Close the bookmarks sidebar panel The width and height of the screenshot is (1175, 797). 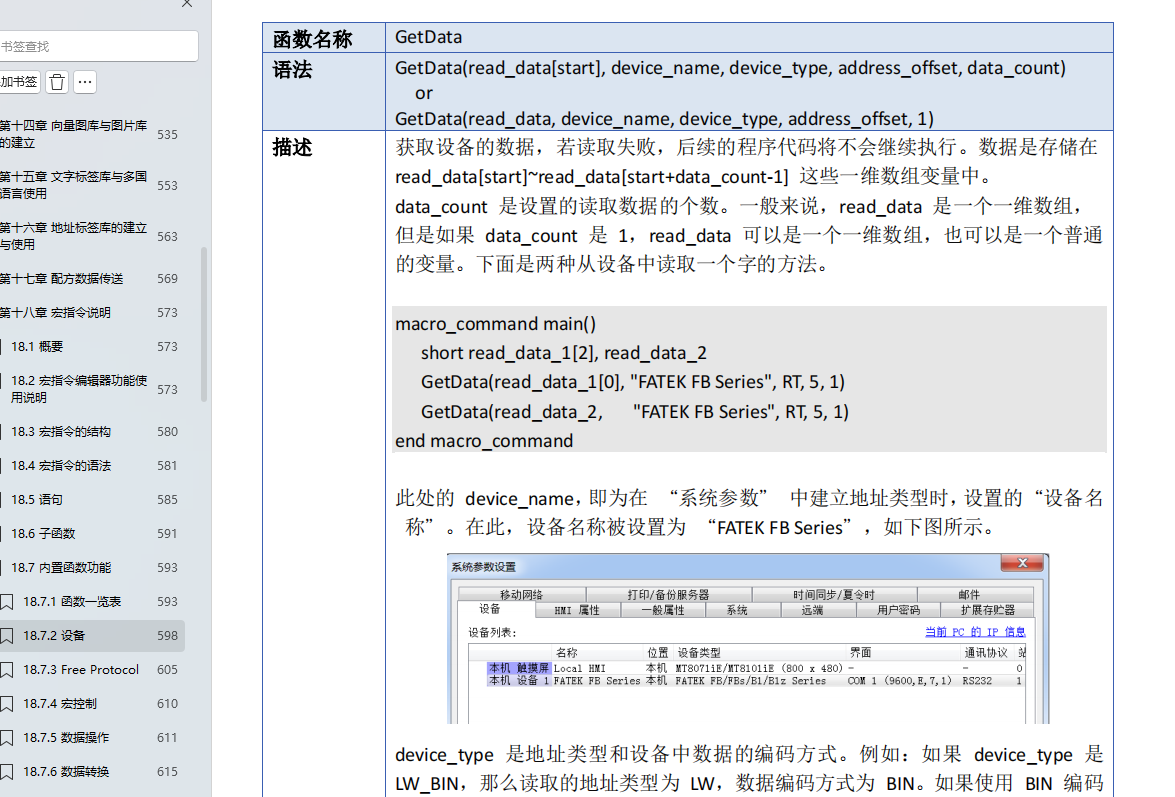point(186,4)
